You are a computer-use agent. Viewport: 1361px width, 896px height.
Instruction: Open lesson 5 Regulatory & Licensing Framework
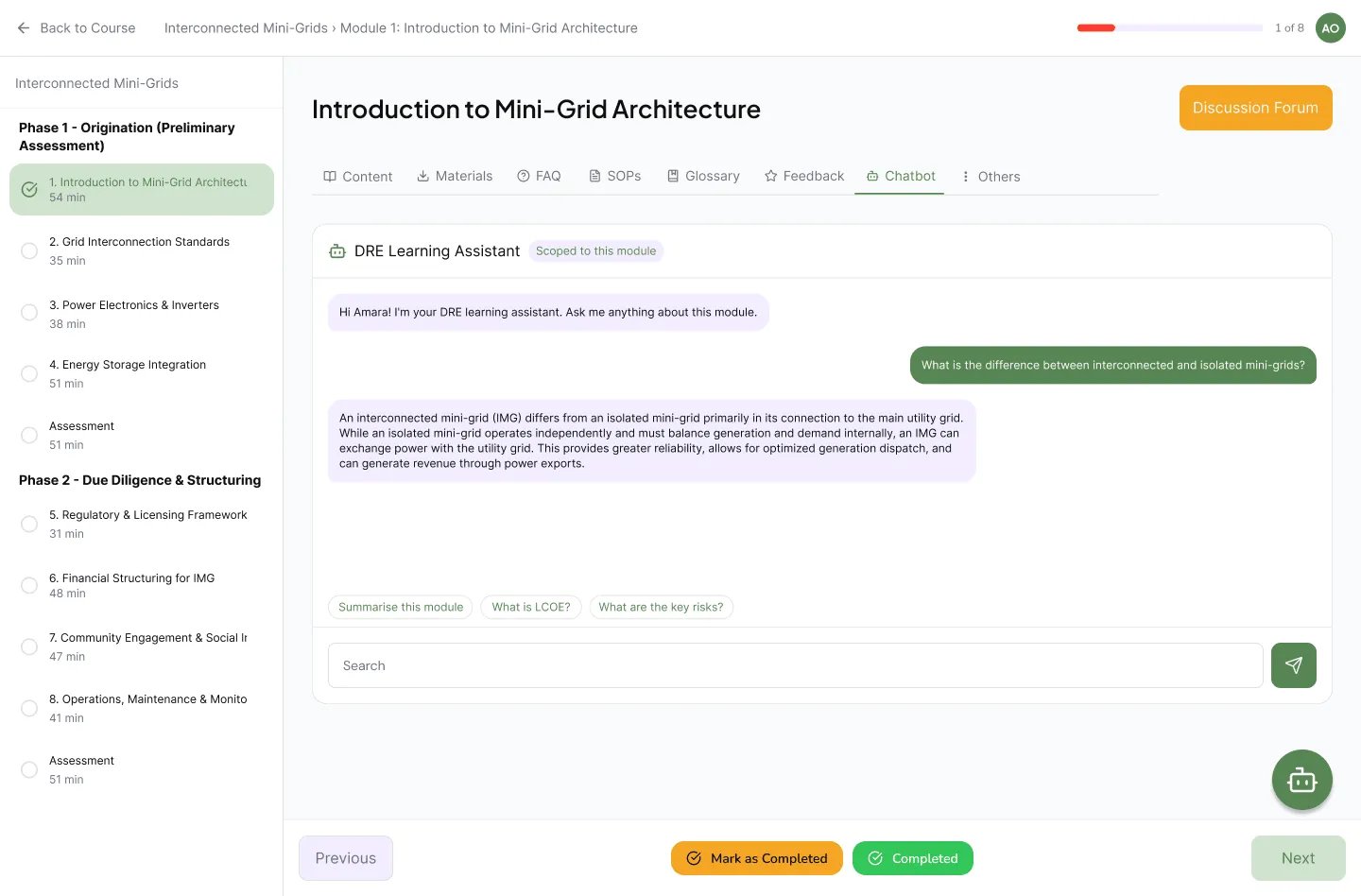pyautogui.click(x=142, y=524)
